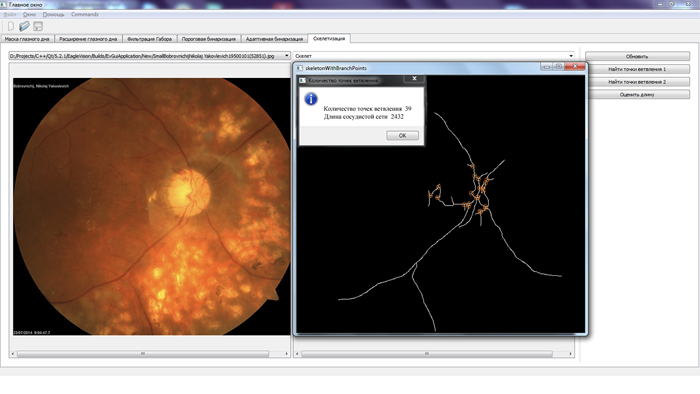Click the right arrow of right scrollbar
Viewport: 700px width, 394px height.
pos(571,354)
